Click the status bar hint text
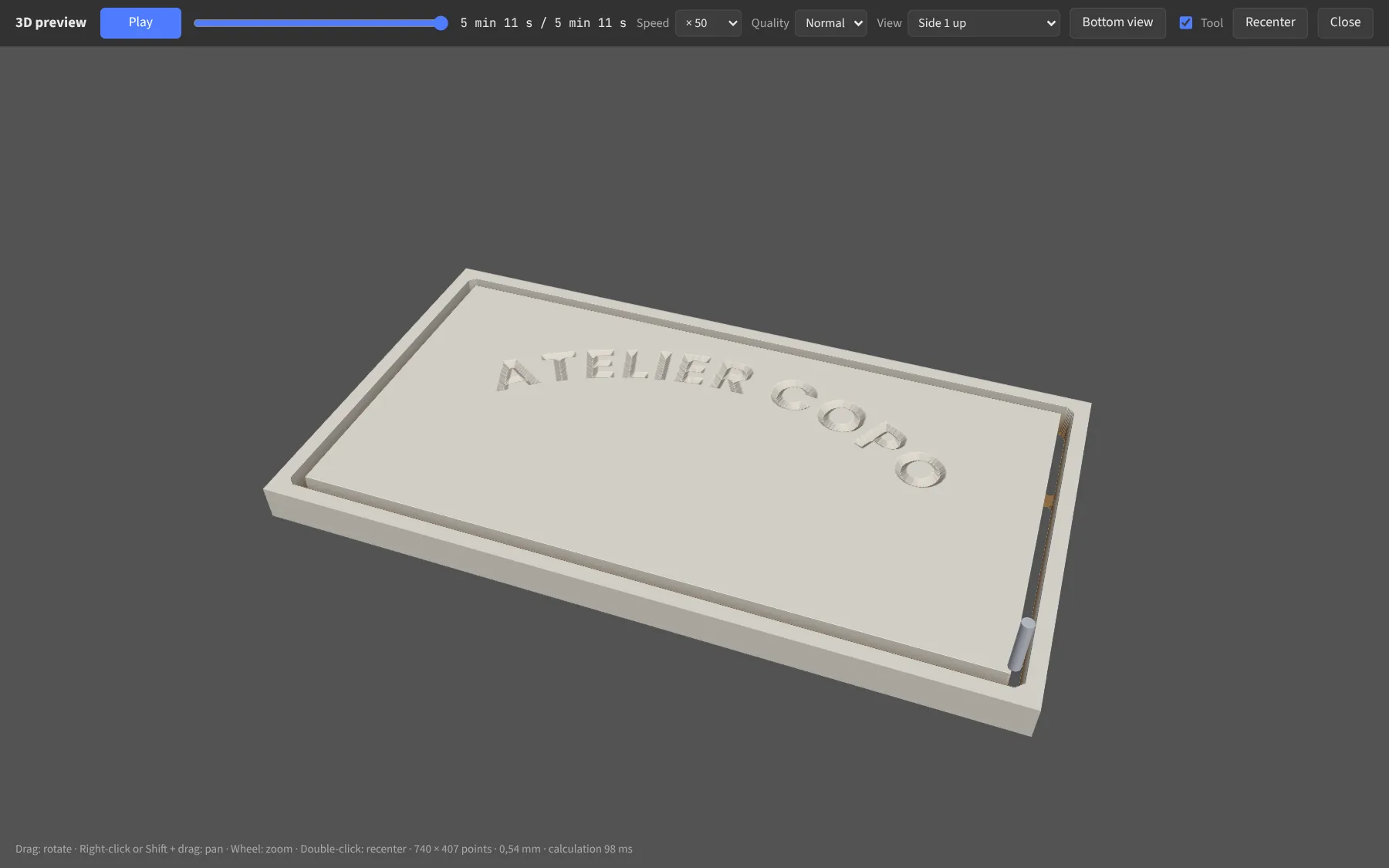The width and height of the screenshot is (1389, 868). pyautogui.click(x=324, y=849)
